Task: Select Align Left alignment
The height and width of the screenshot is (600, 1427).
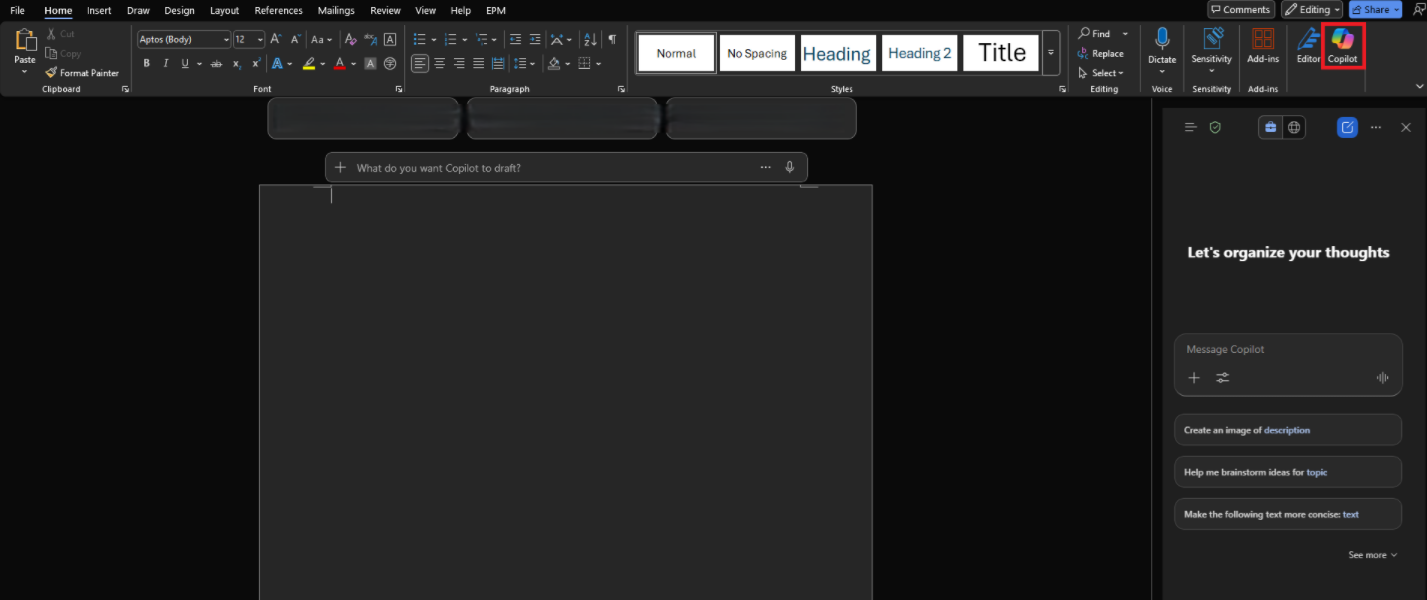Action: pyautogui.click(x=420, y=63)
